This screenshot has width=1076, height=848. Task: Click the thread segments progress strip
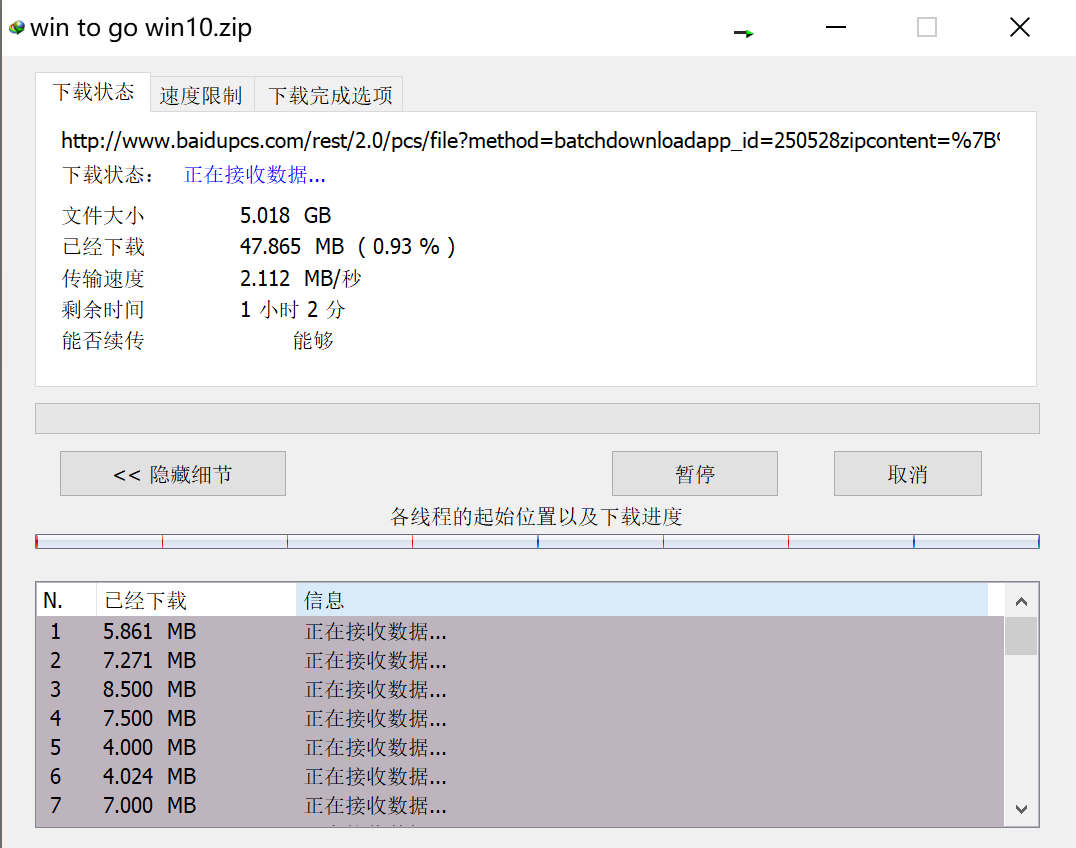[537, 542]
